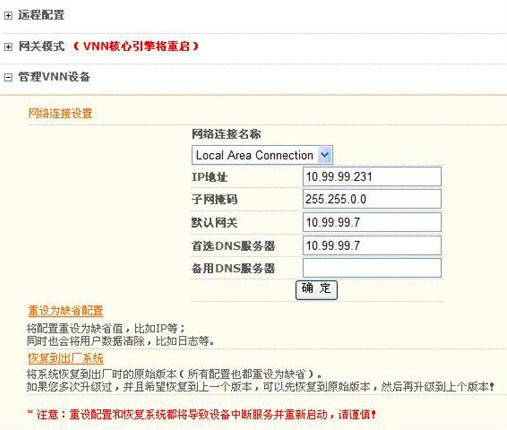
Task: Select the Local Area Connection combo box
Action: [262, 155]
